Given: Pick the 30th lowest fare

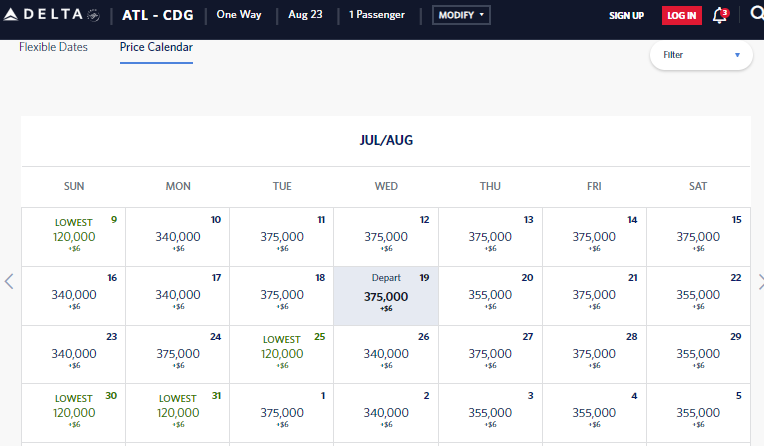Looking at the screenshot, I should [x=74, y=412].
